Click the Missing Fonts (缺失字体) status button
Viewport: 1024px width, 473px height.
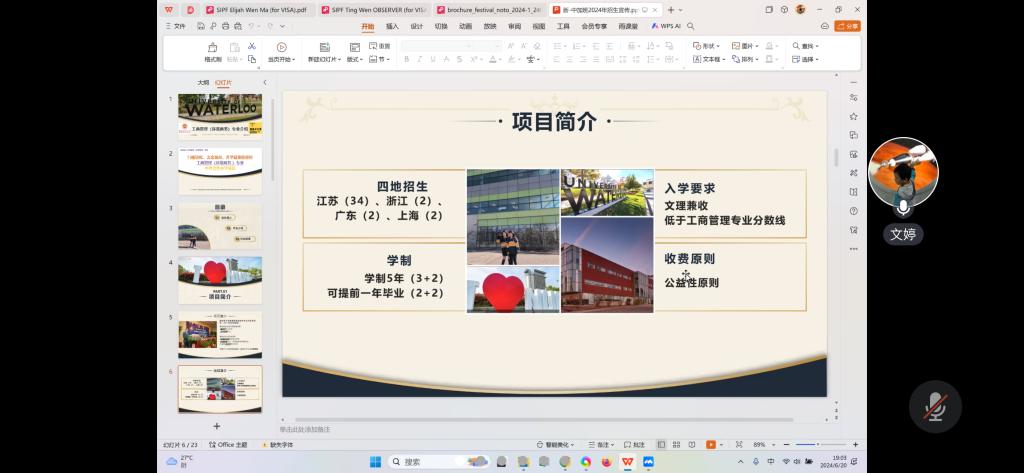click(277, 444)
